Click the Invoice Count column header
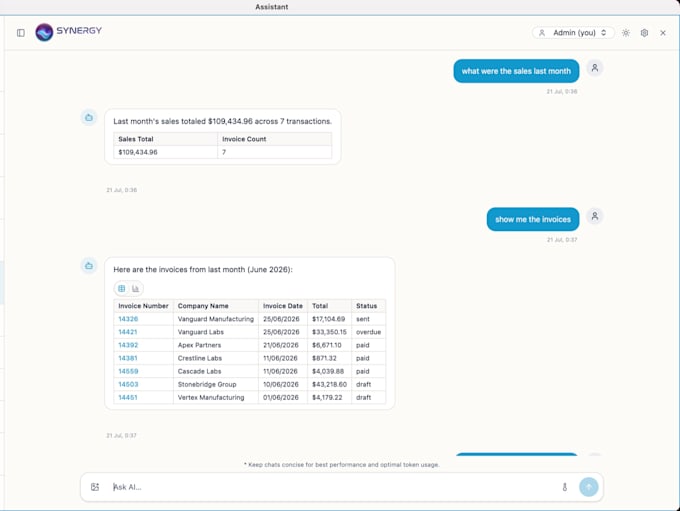Image resolution: width=680 pixels, height=511 pixels. pos(274,139)
